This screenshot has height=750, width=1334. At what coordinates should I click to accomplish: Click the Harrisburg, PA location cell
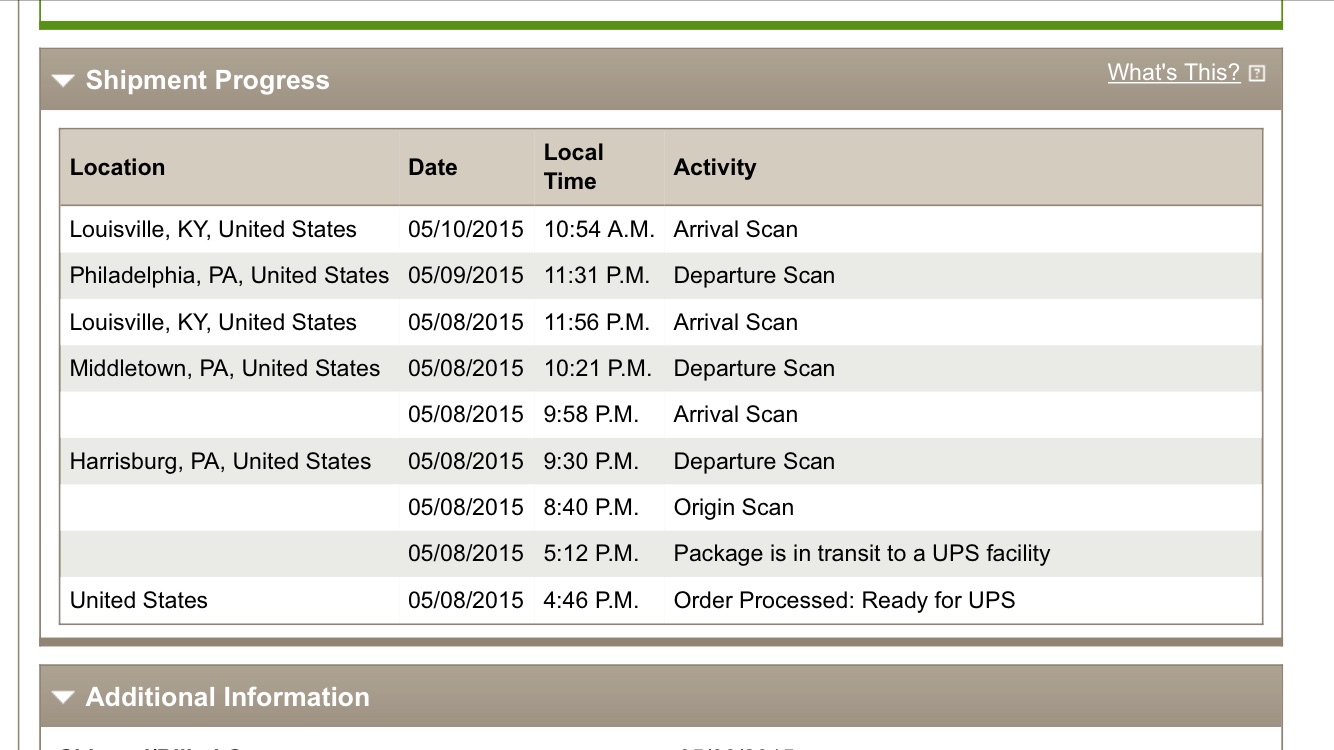pyautogui.click(x=220, y=462)
